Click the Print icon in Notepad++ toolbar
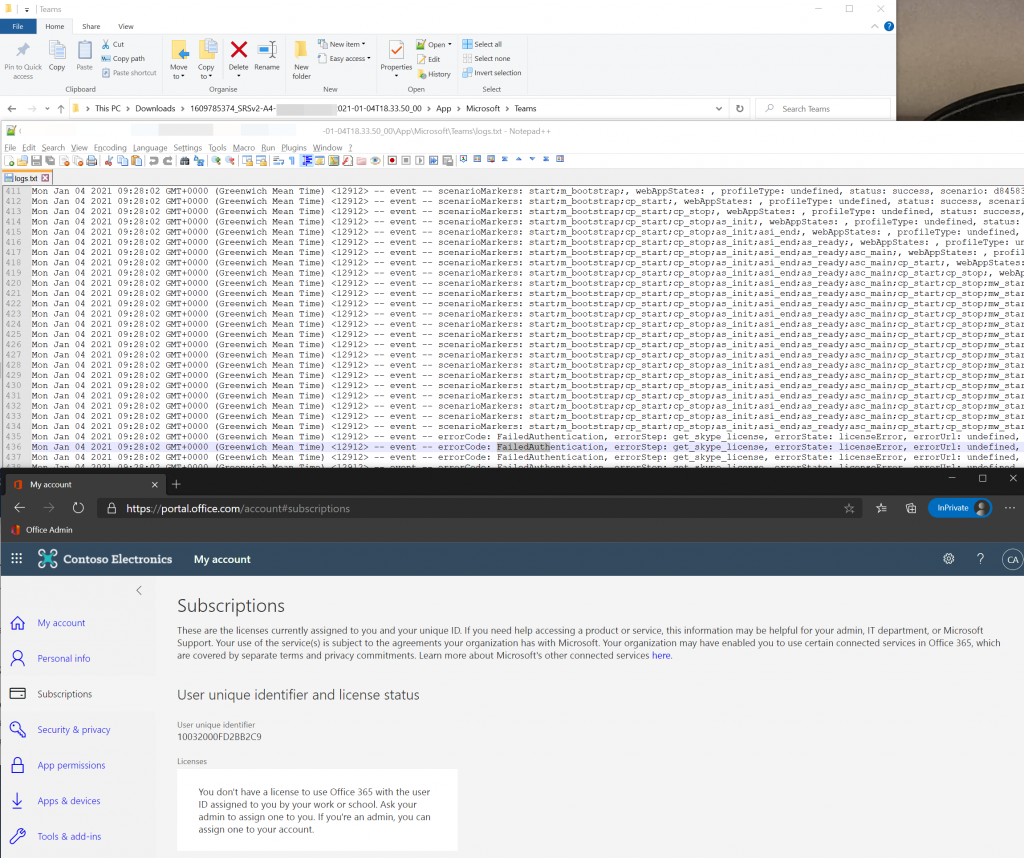 pos(91,161)
